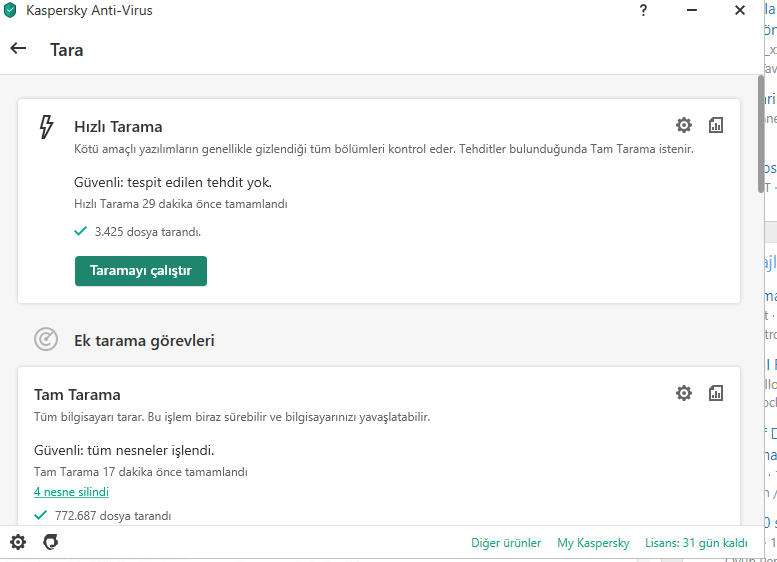Screen dimensions: 777x562
Task: Click 'Tam Tarama 17 dakika önce tamamlandı' text
Action: (141, 472)
